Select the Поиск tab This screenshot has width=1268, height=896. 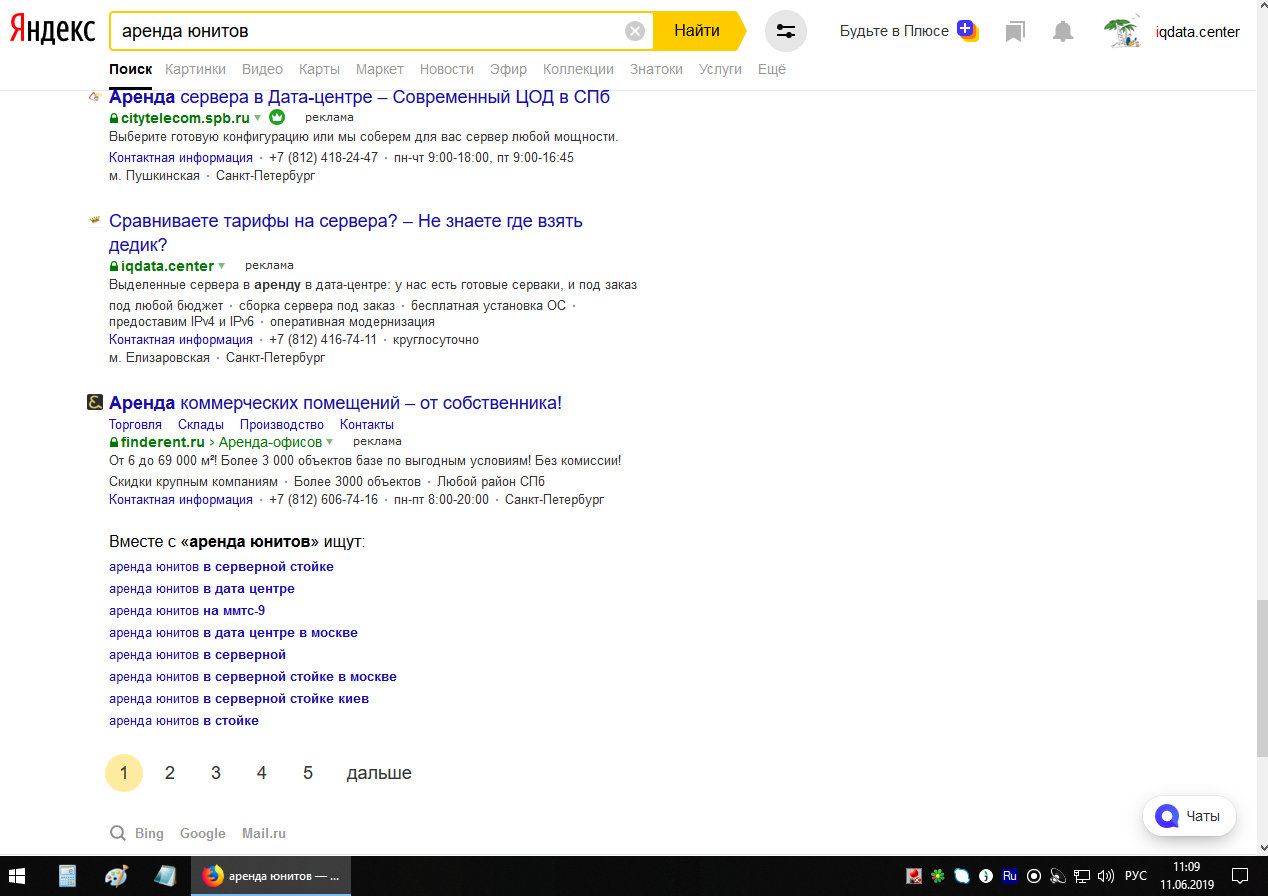[130, 69]
